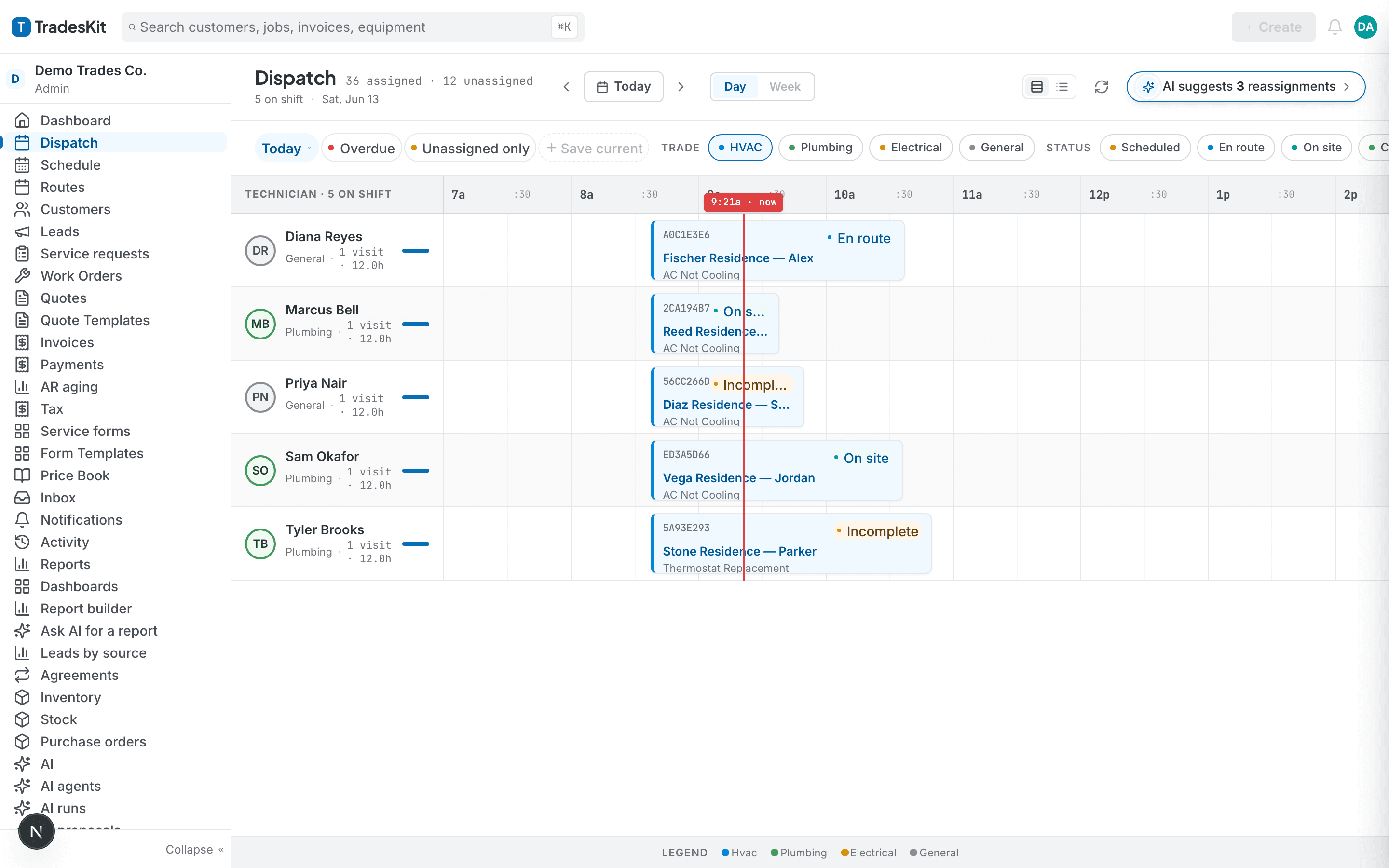Open the Ask AI for a report sparkle icon
The width and height of the screenshot is (1389, 868).
[22, 631]
